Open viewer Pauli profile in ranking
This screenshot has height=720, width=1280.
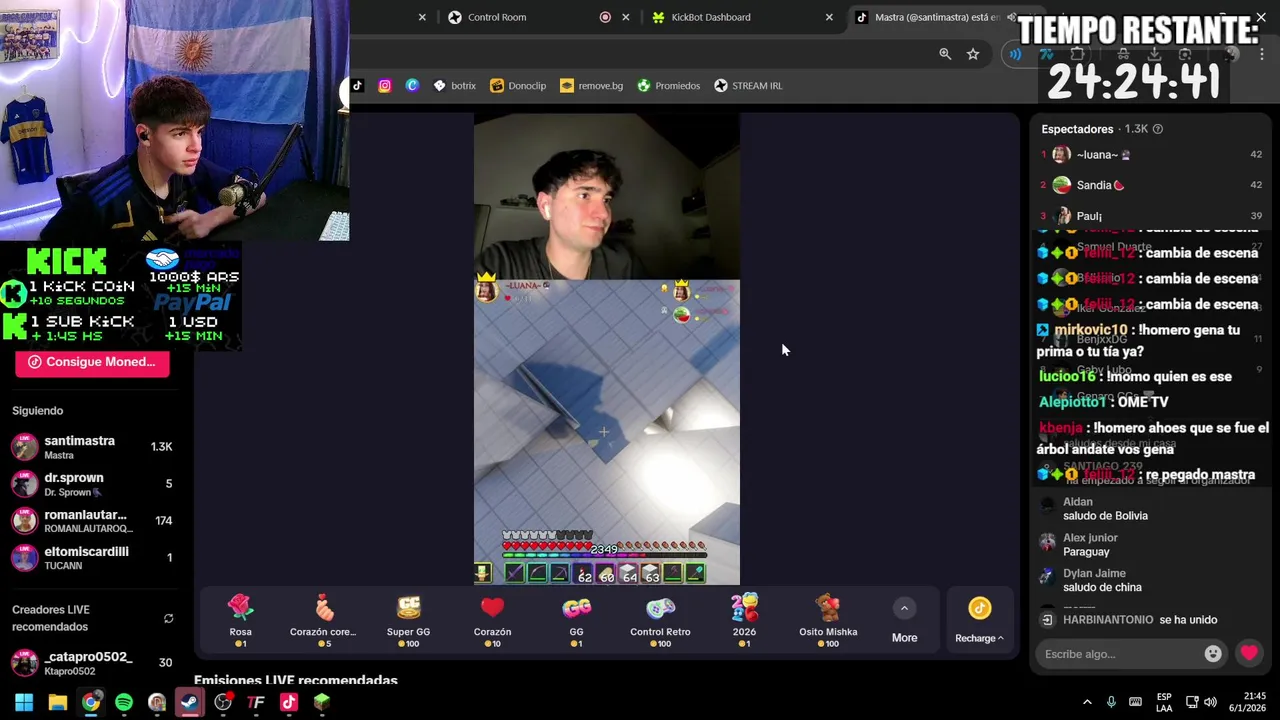click(1152, 215)
